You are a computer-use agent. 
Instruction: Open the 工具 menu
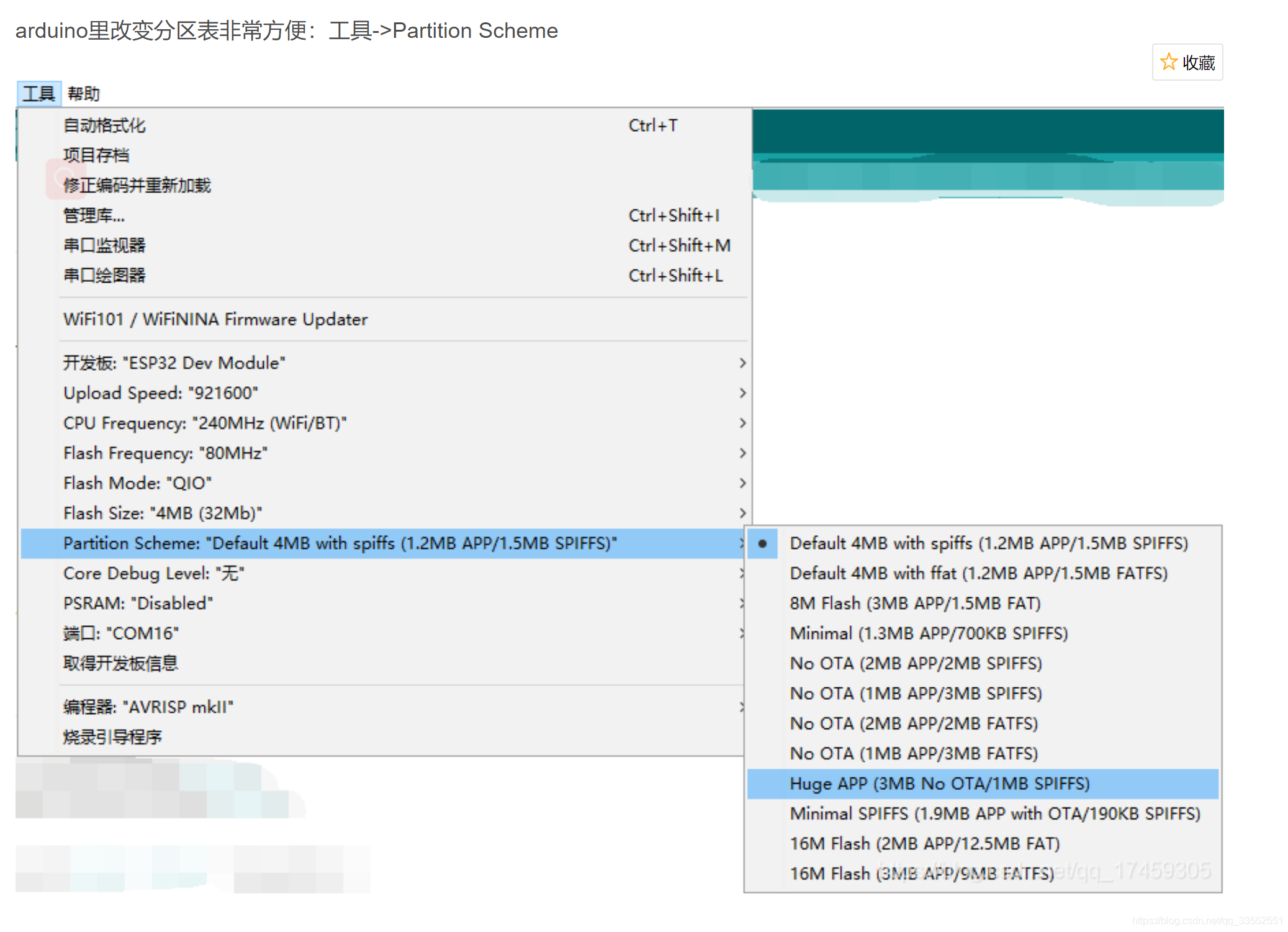pos(38,94)
